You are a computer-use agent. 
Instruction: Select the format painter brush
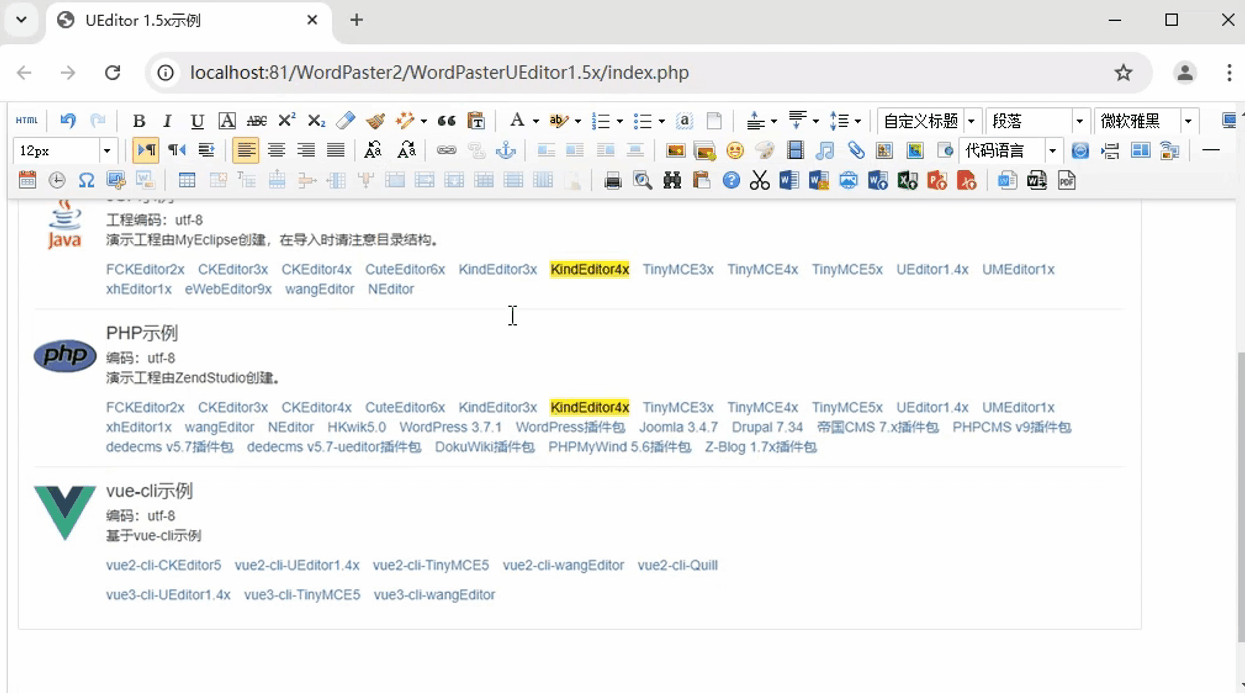point(376,121)
